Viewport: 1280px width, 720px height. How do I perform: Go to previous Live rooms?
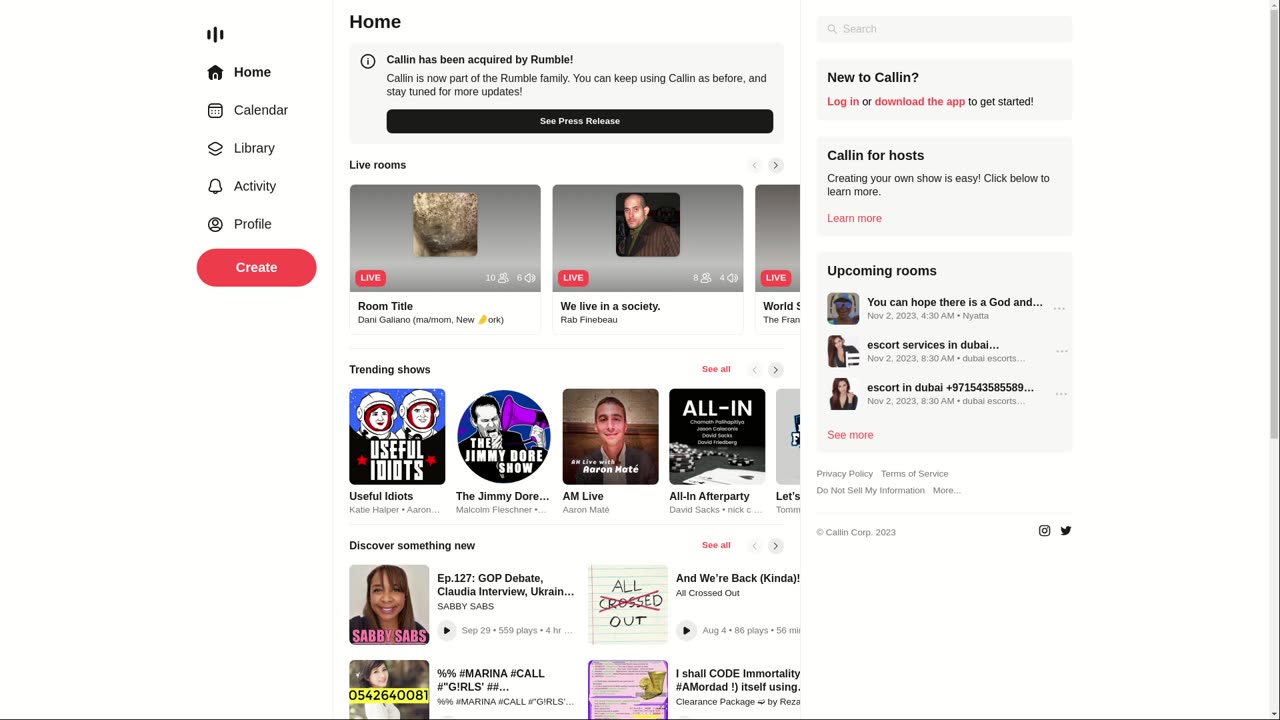(755, 165)
